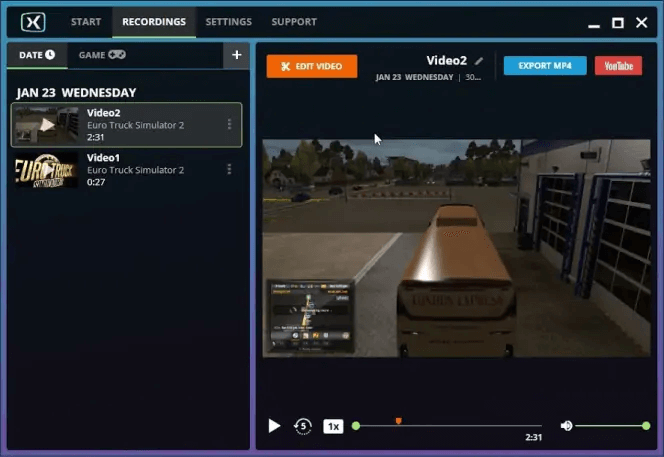Screen dimensions: 664x457
Task: Minimize the application window
Action: [594, 26]
